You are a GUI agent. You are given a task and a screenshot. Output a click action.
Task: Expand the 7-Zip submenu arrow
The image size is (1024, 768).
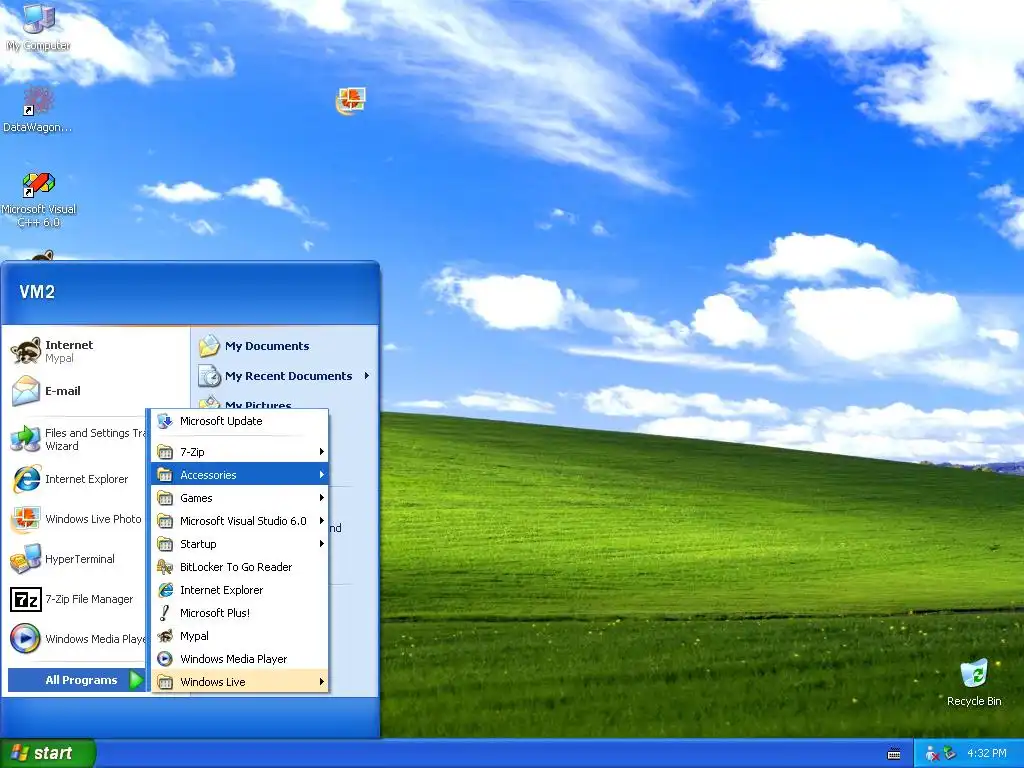point(321,451)
